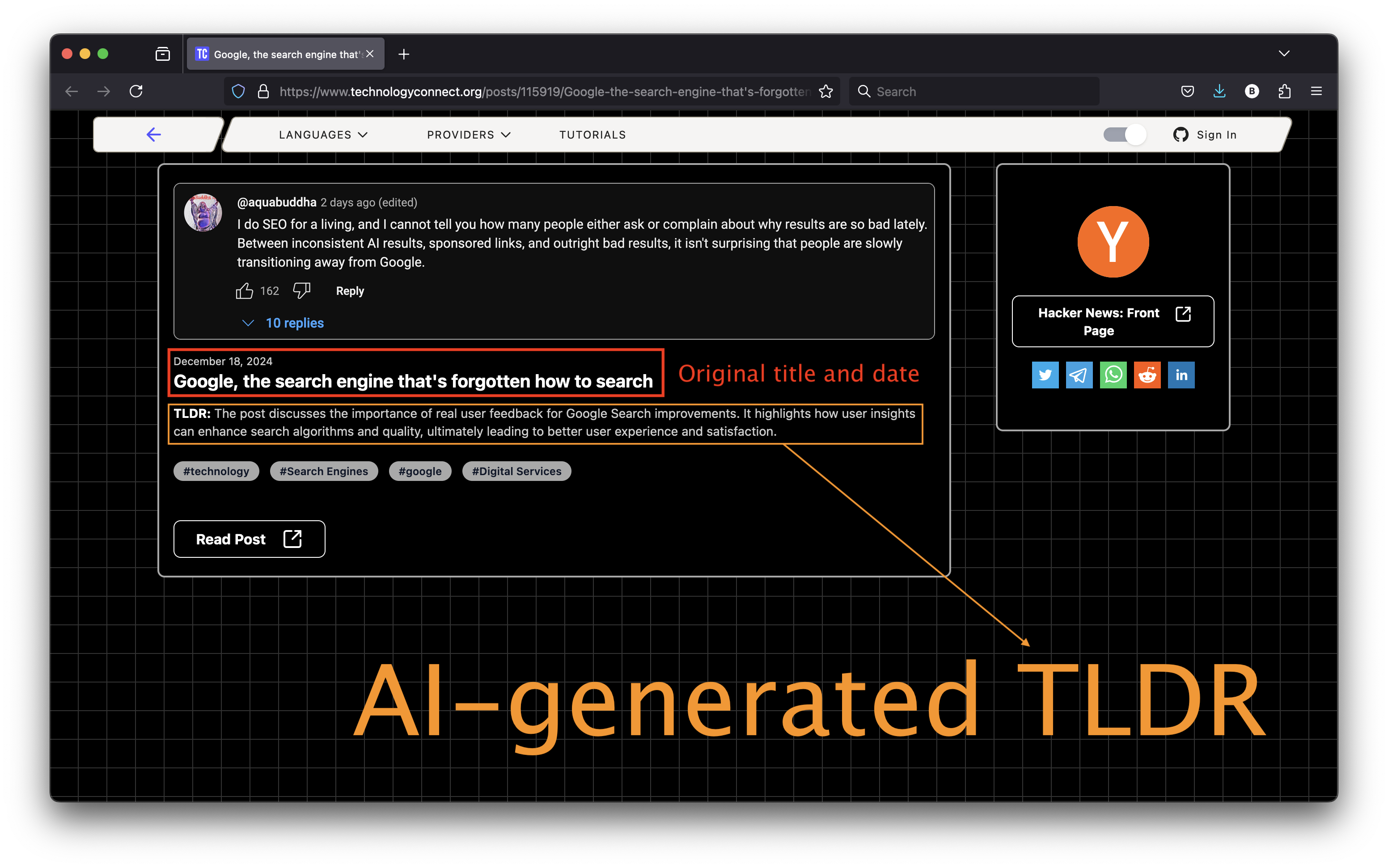Image resolution: width=1388 pixels, height=868 pixels.
Task: Close the Google search engine tab
Action: coord(370,54)
